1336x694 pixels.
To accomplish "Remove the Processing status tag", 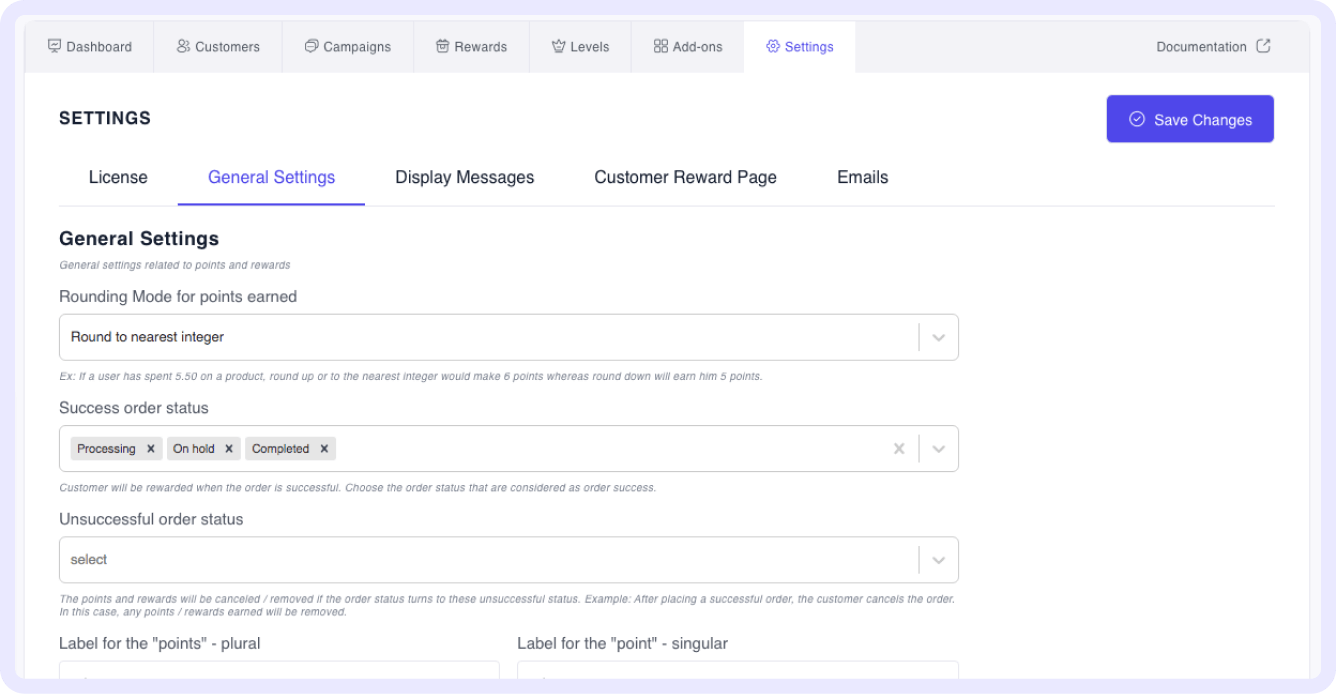I will (x=151, y=449).
